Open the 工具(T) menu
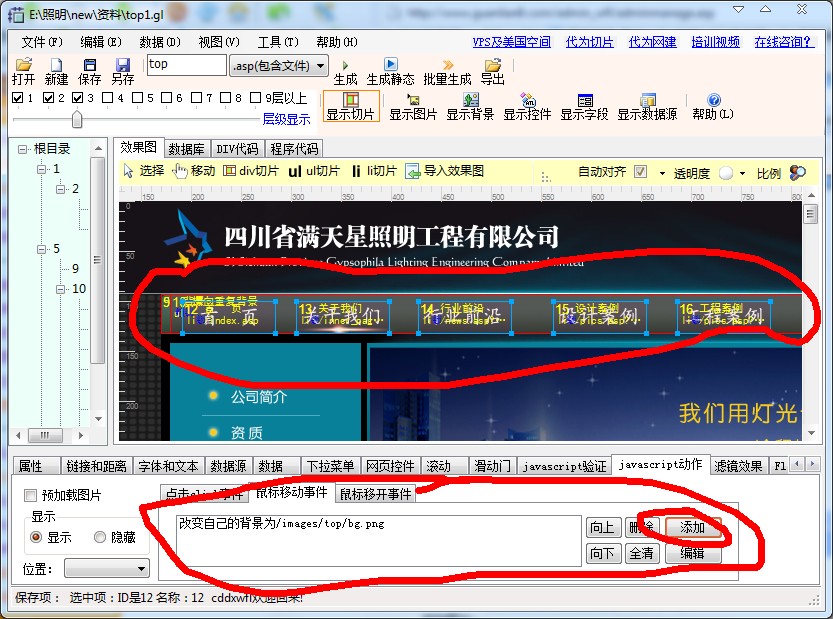The width and height of the screenshot is (833, 619). pyautogui.click(x=278, y=42)
